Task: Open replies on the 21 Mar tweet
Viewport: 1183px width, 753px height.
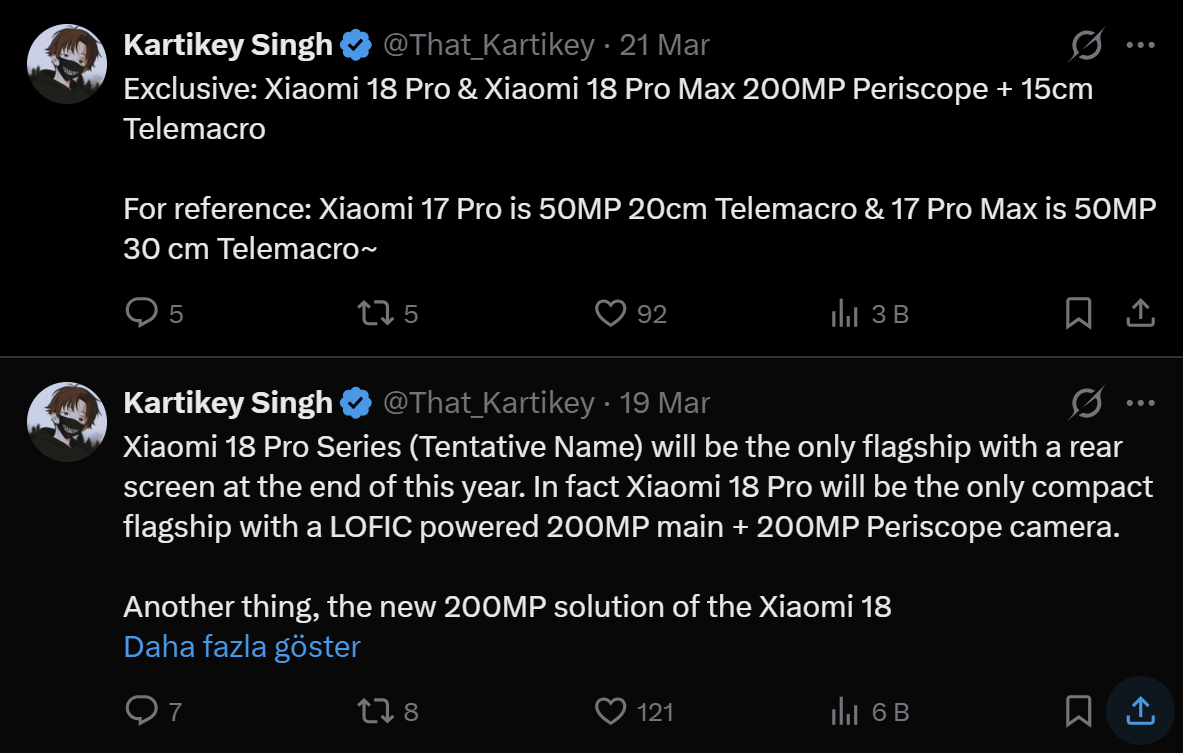Action: (140, 313)
